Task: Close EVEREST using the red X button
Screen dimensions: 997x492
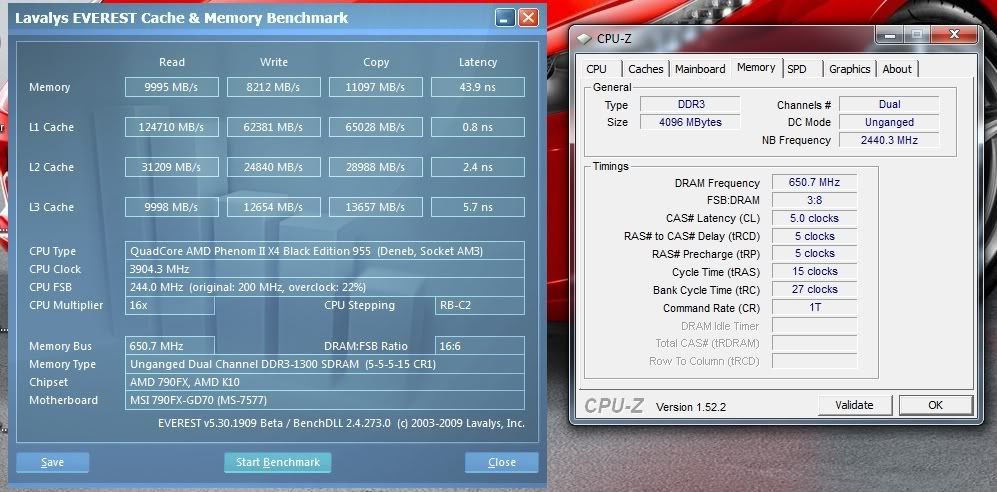Action: pyautogui.click(x=528, y=18)
